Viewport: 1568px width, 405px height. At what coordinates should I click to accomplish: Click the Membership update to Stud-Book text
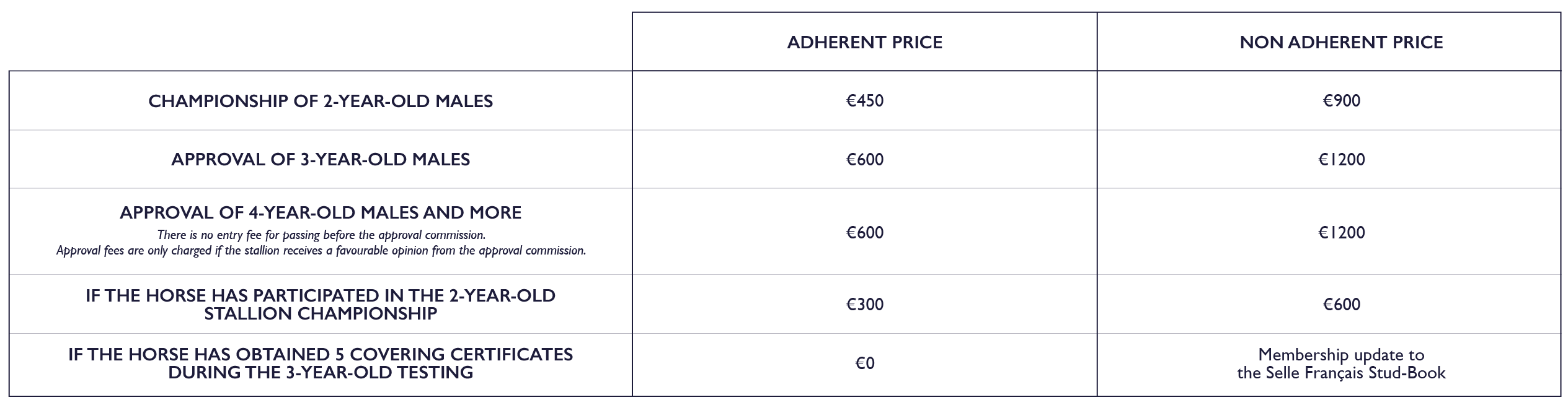1341,355
